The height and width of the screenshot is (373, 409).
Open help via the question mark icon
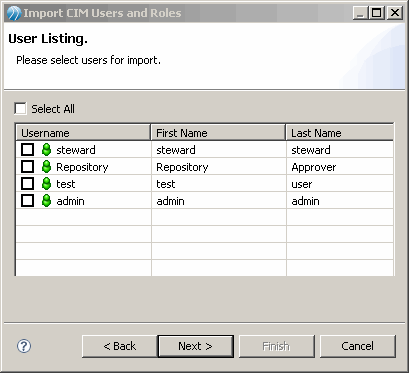click(24, 346)
